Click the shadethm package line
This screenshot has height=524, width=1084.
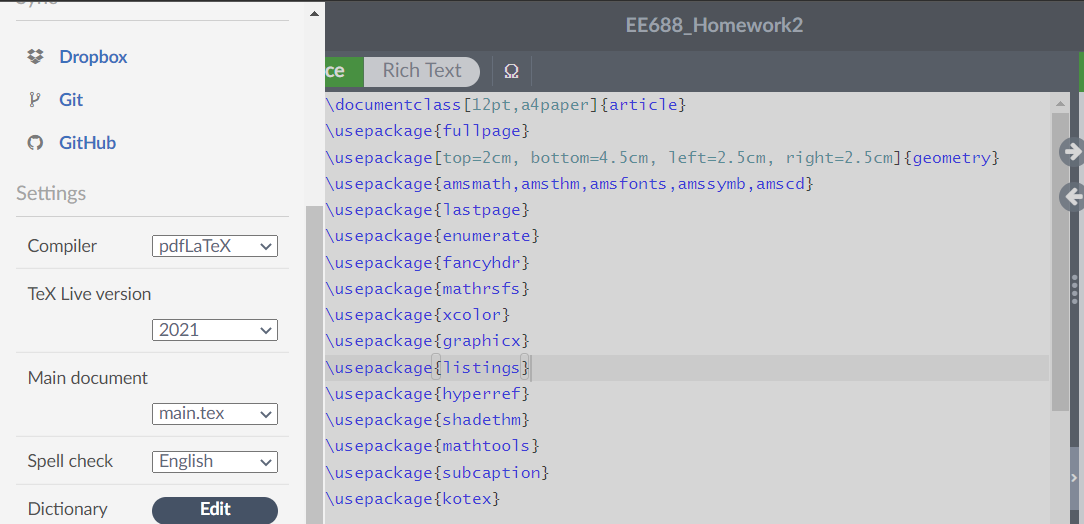427,420
